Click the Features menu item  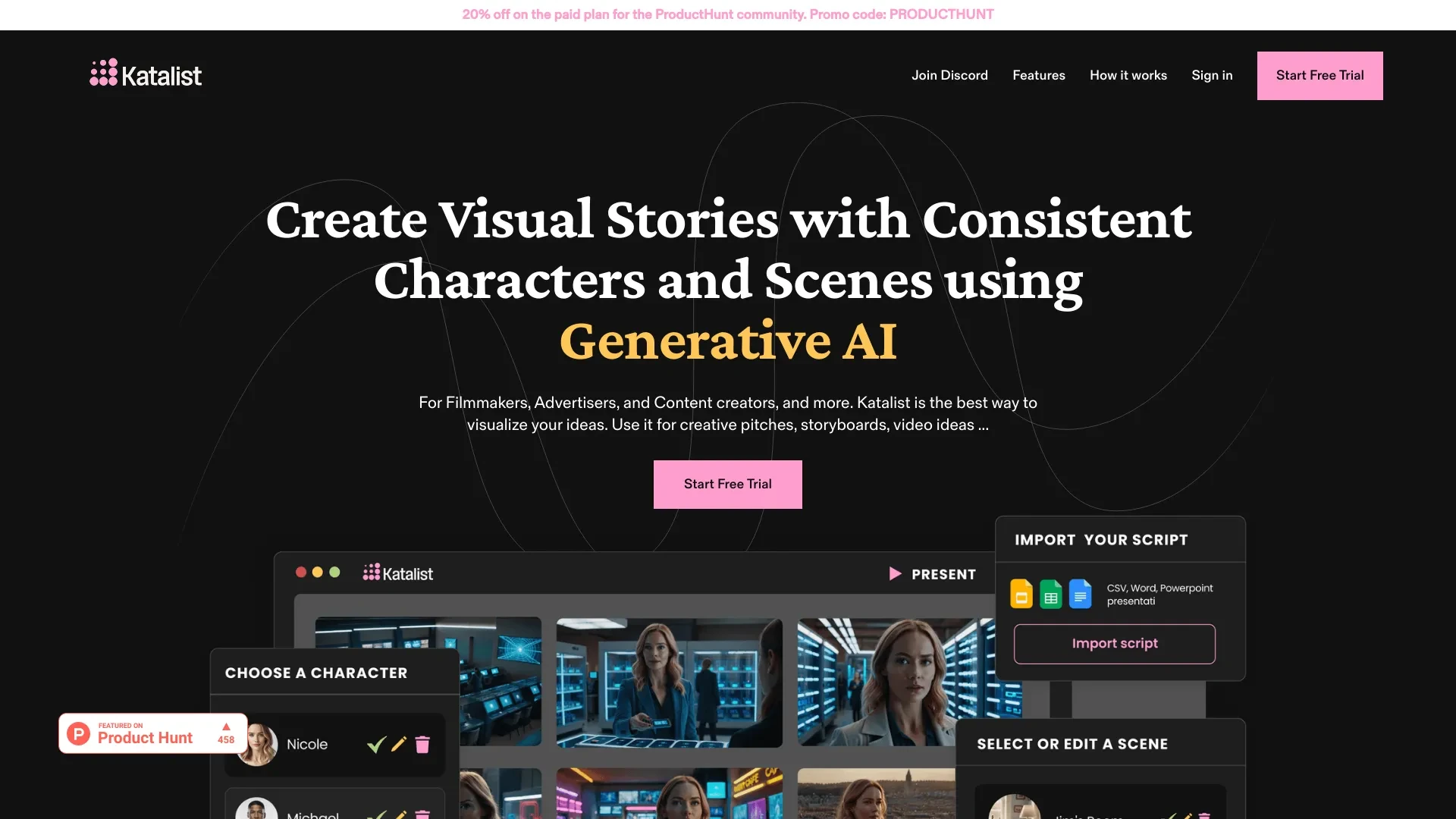1038,75
